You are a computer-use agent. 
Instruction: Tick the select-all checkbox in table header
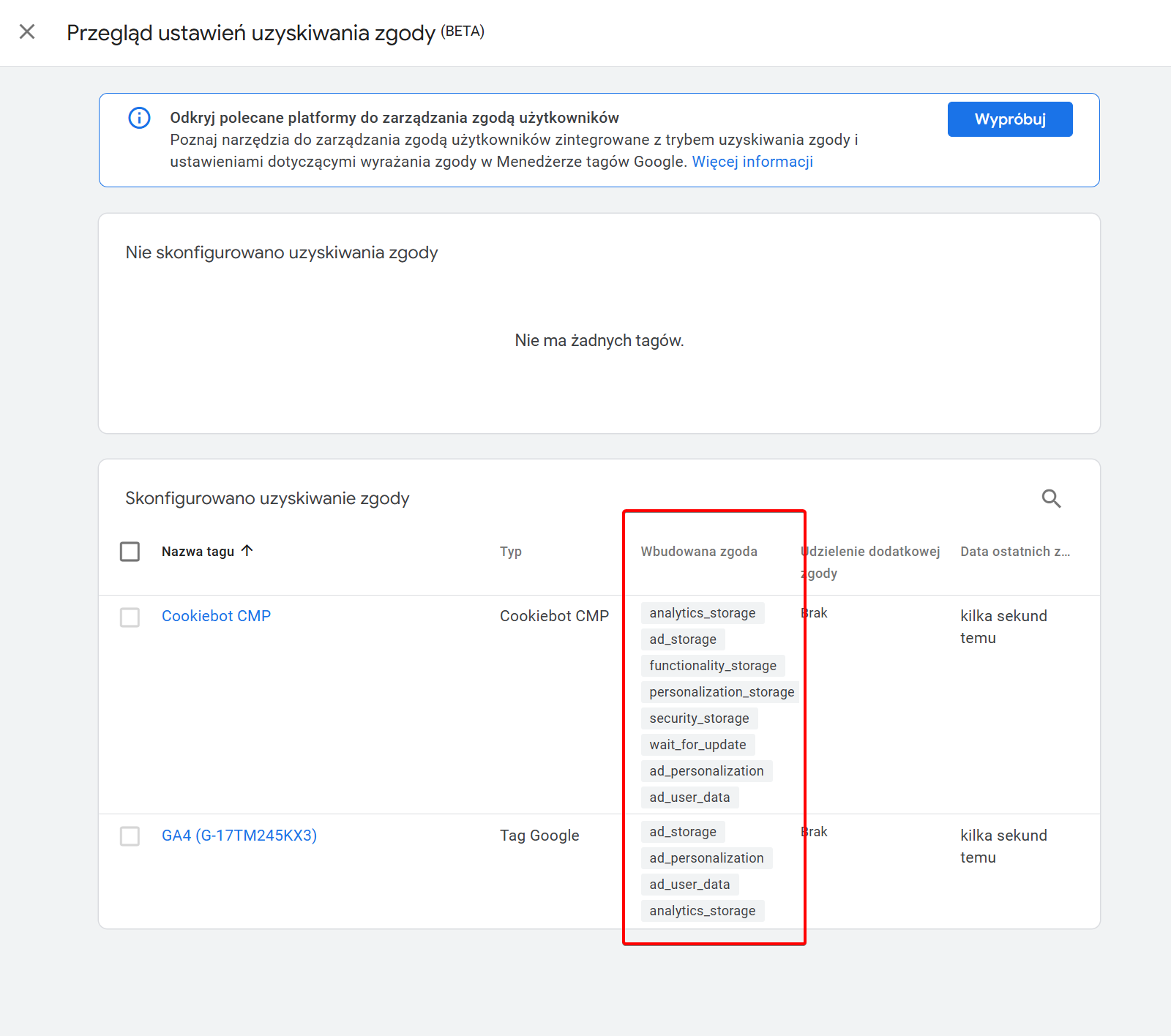tap(130, 551)
